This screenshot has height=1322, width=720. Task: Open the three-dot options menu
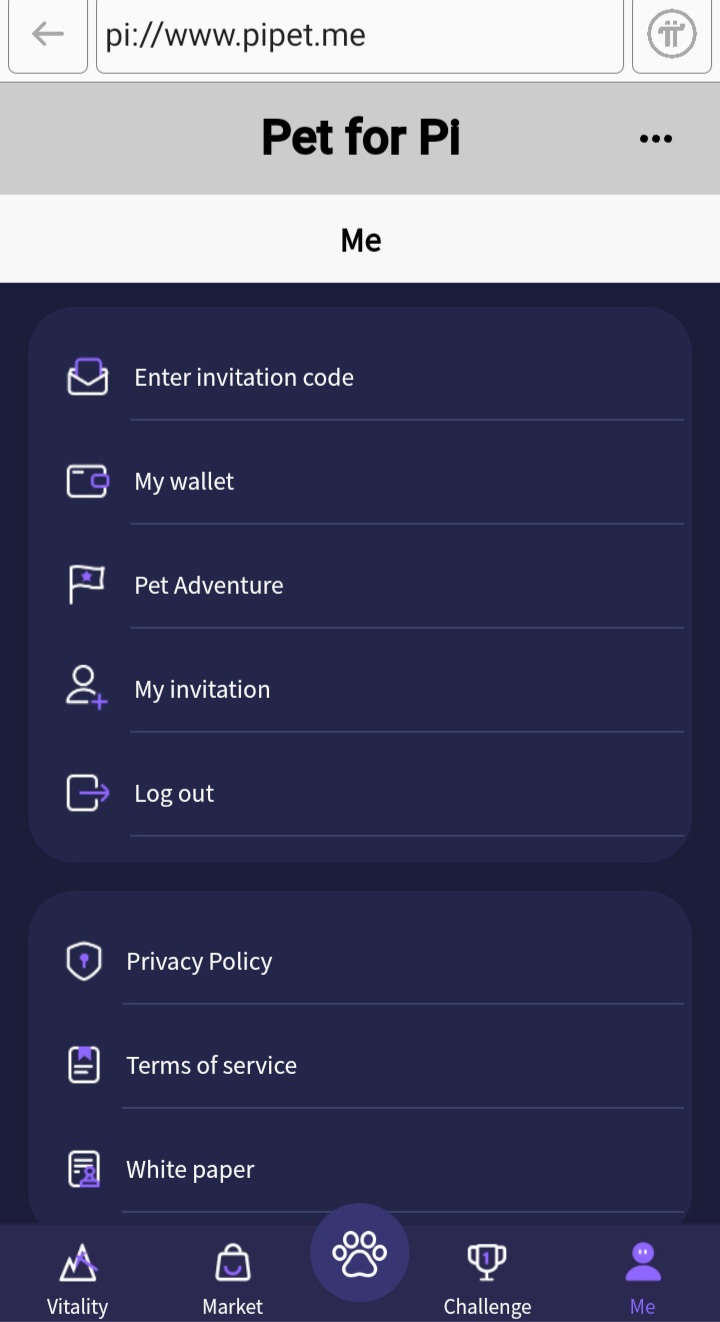tap(655, 139)
